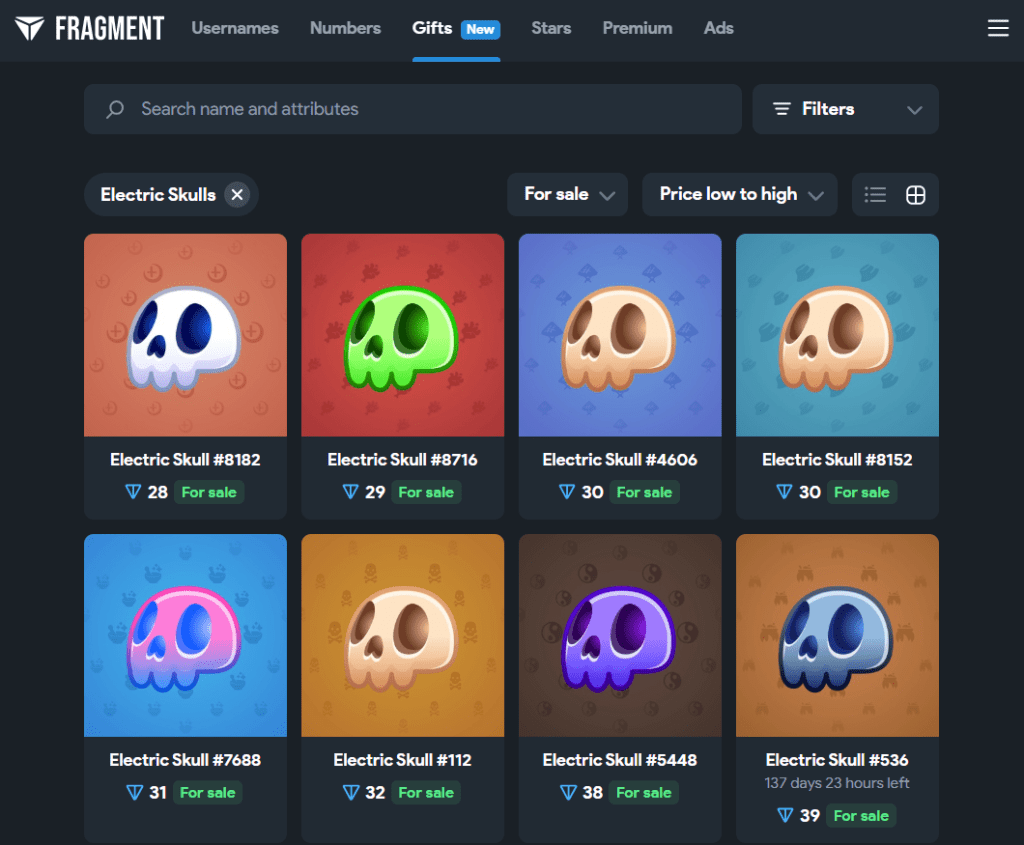Open the pink Electric Skull #7688 image
Image resolution: width=1024 pixels, height=845 pixels.
185,635
